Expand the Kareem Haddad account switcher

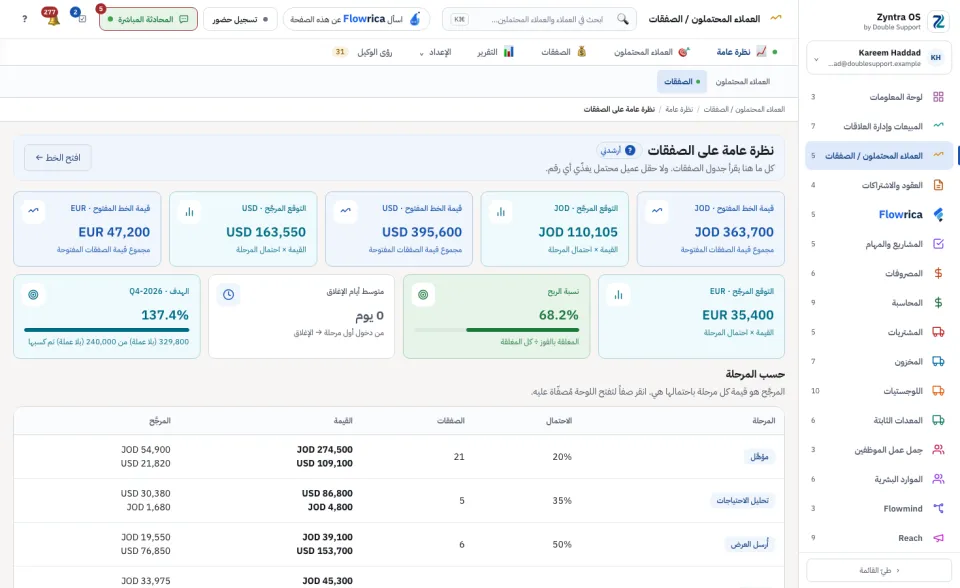point(879,58)
